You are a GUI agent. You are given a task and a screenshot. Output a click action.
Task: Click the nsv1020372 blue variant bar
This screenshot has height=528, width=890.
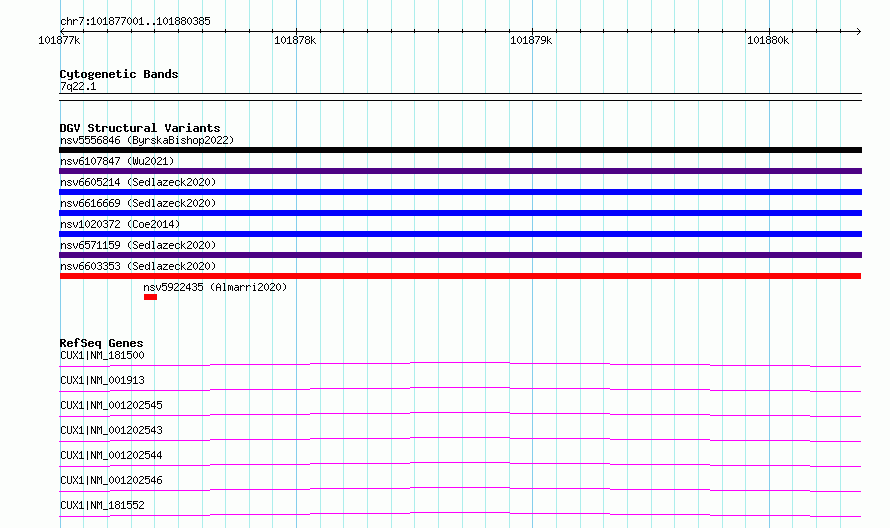pos(460,234)
